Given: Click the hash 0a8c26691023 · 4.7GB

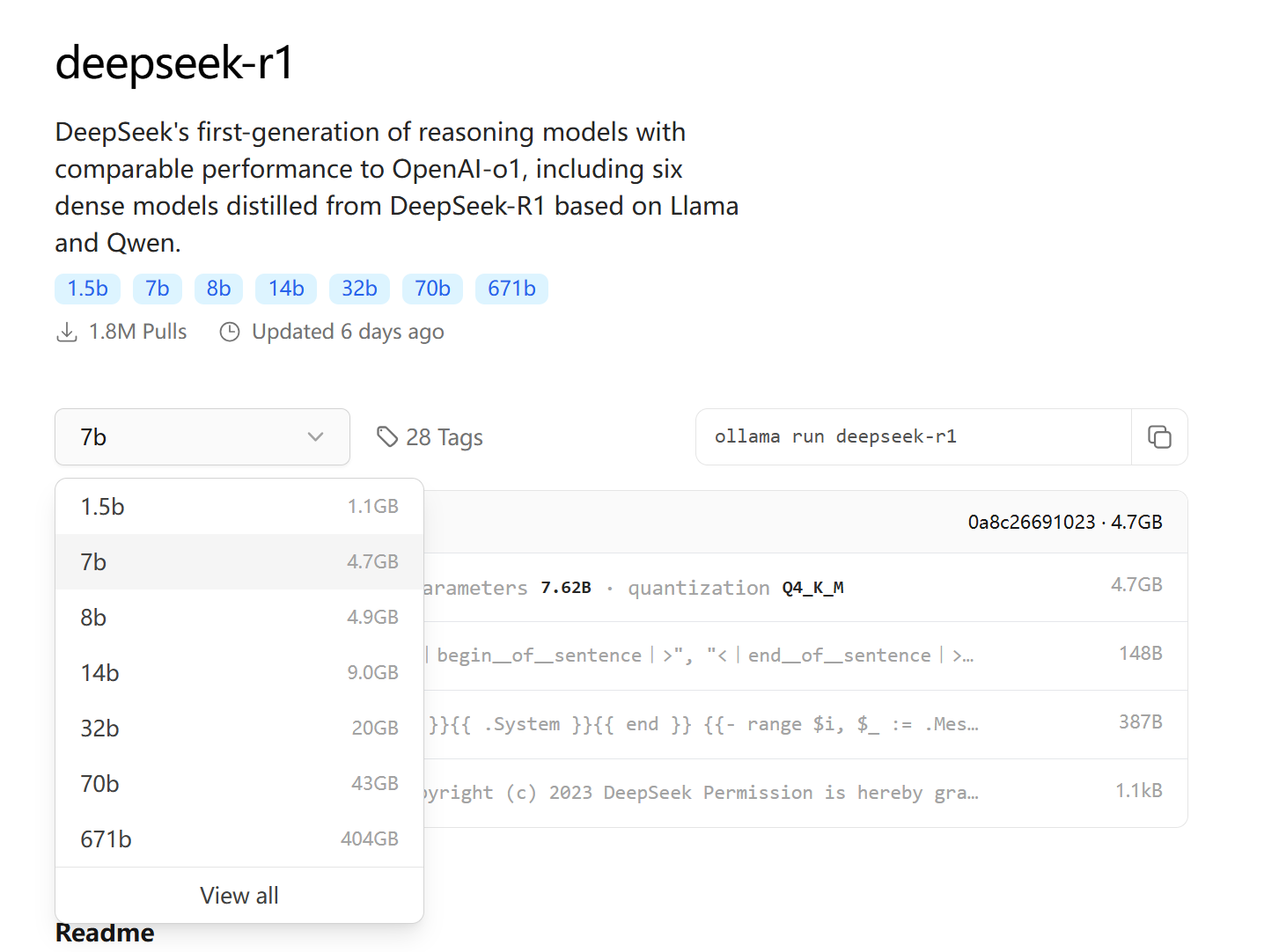Looking at the screenshot, I should click(1065, 522).
